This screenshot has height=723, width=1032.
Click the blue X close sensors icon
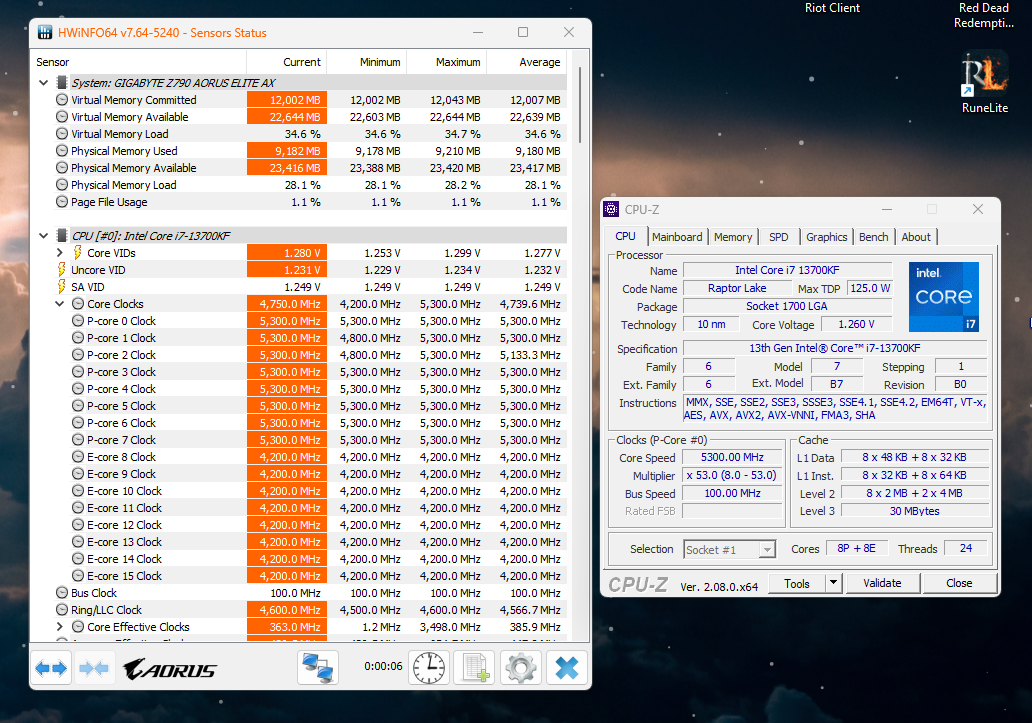(567, 668)
